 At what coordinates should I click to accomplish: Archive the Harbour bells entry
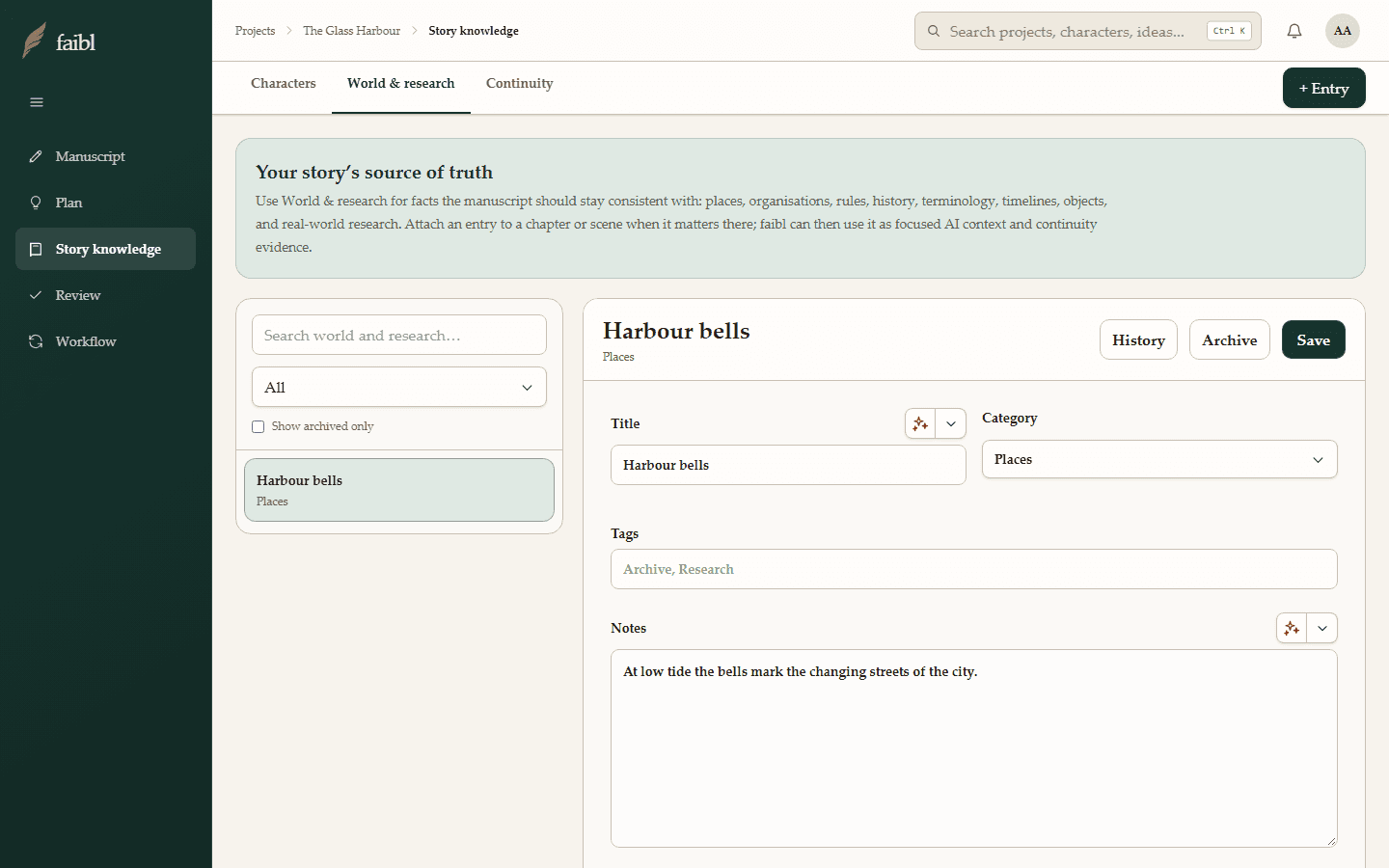click(1230, 339)
